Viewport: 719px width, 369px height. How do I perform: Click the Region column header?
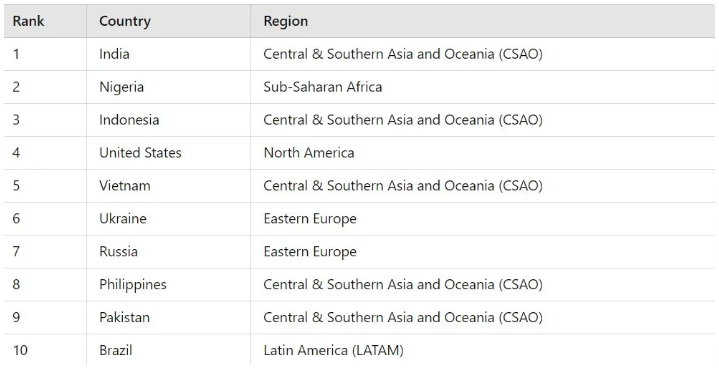[482, 21]
